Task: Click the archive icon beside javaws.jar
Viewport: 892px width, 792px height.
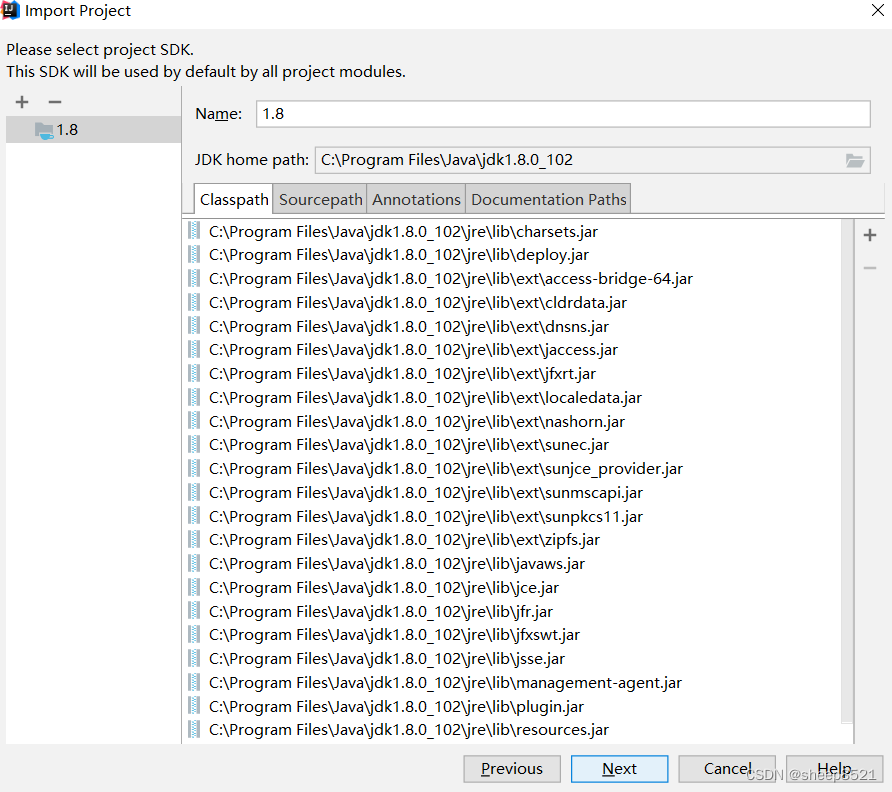Action: (194, 563)
